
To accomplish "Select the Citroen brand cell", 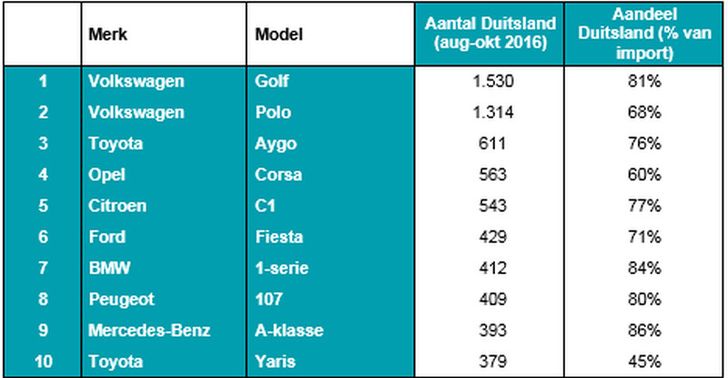I will 164,206.
